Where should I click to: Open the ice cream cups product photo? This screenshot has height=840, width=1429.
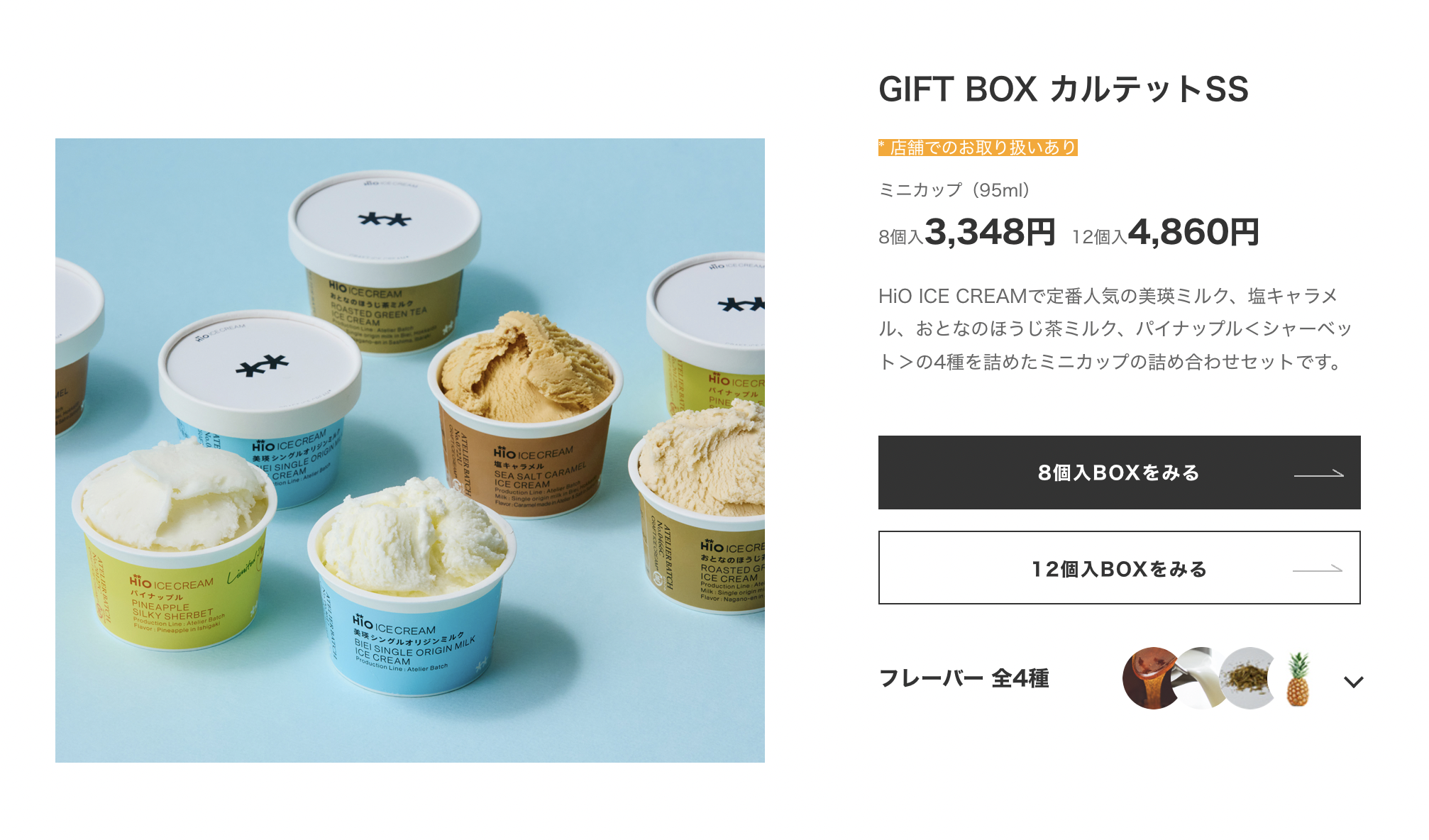tap(410, 451)
